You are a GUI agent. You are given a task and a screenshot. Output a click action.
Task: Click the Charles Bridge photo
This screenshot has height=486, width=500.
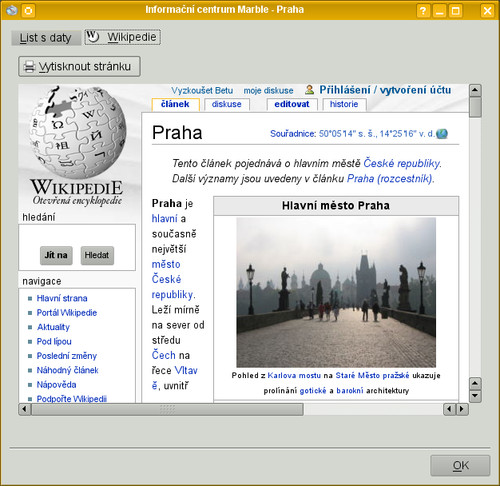pos(336,293)
